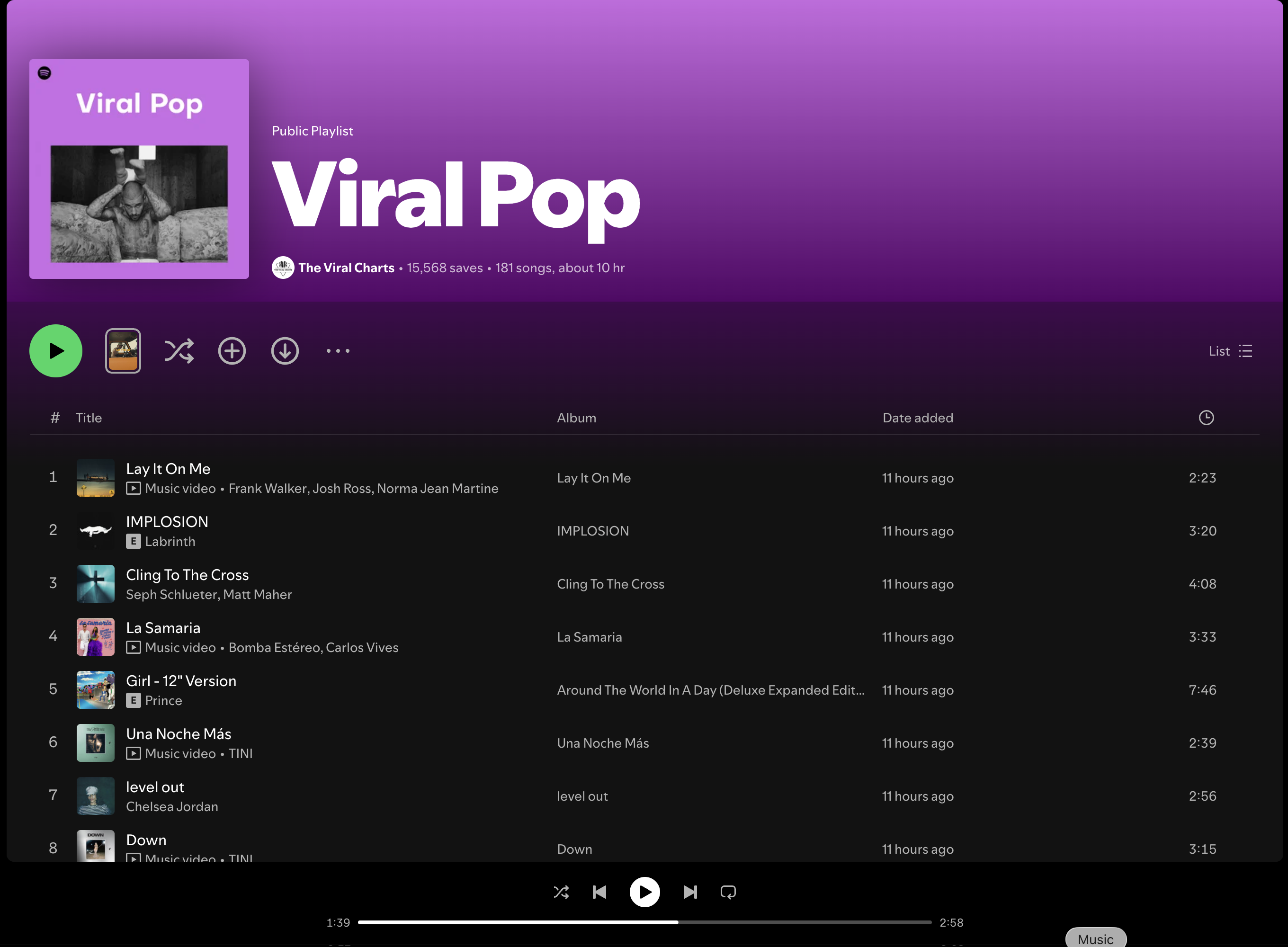The image size is (1288, 947).
Task: Click the Viral Pop cover art
Action: (x=139, y=169)
